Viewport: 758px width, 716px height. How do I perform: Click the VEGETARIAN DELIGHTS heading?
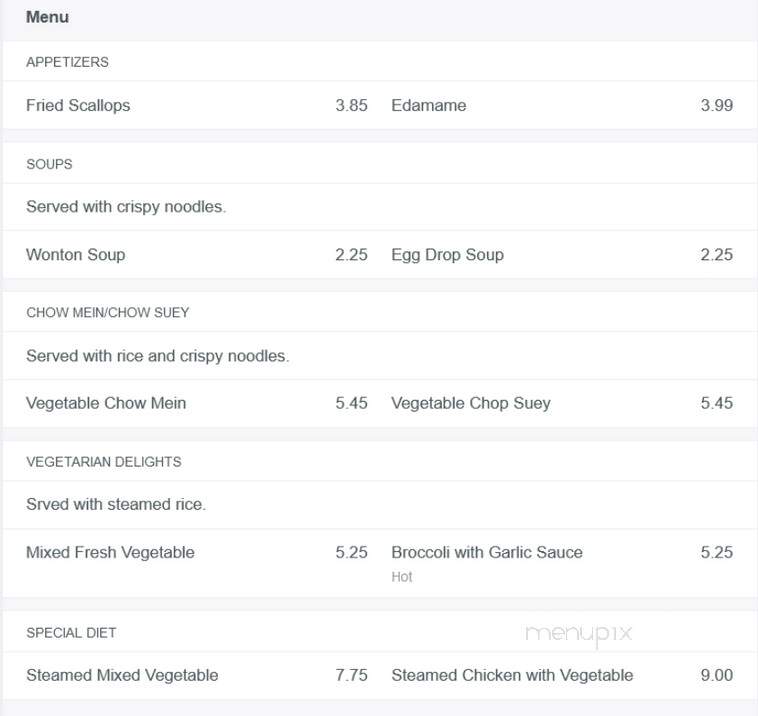click(103, 462)
